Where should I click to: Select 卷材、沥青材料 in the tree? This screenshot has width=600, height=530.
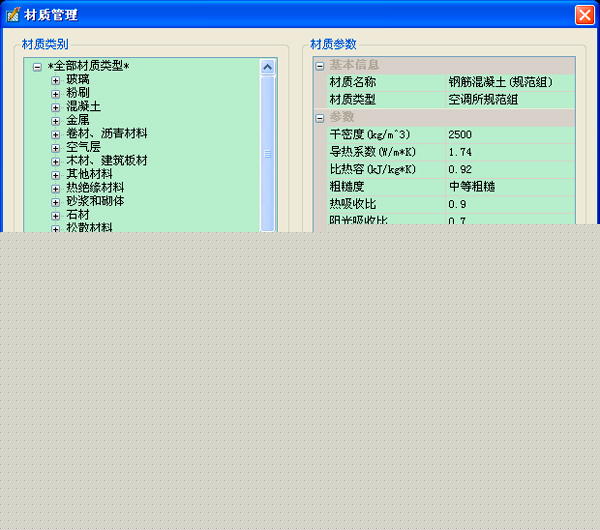click(x=107, y=134)
